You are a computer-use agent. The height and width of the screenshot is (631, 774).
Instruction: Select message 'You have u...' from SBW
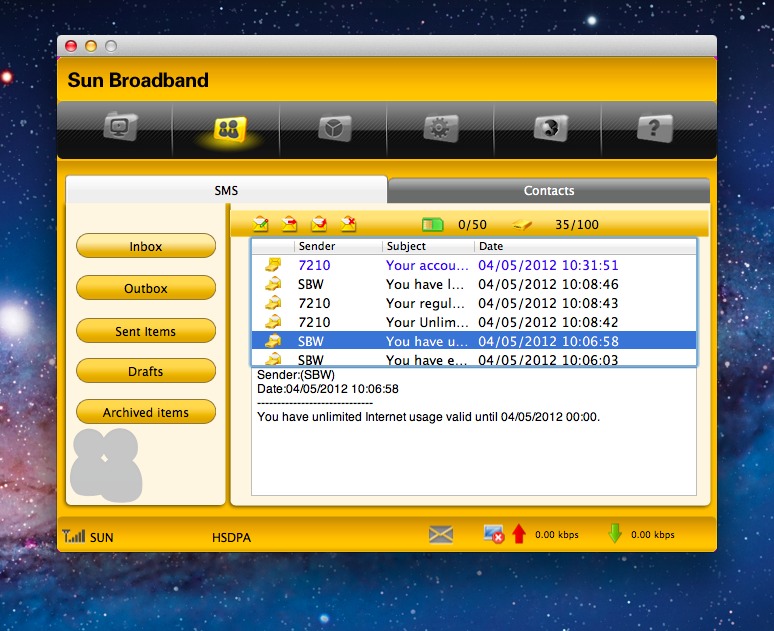474,341
